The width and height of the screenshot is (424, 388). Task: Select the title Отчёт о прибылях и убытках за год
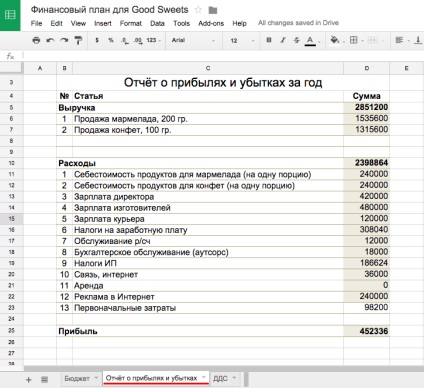pyautogui.click(x=223, y=82)
